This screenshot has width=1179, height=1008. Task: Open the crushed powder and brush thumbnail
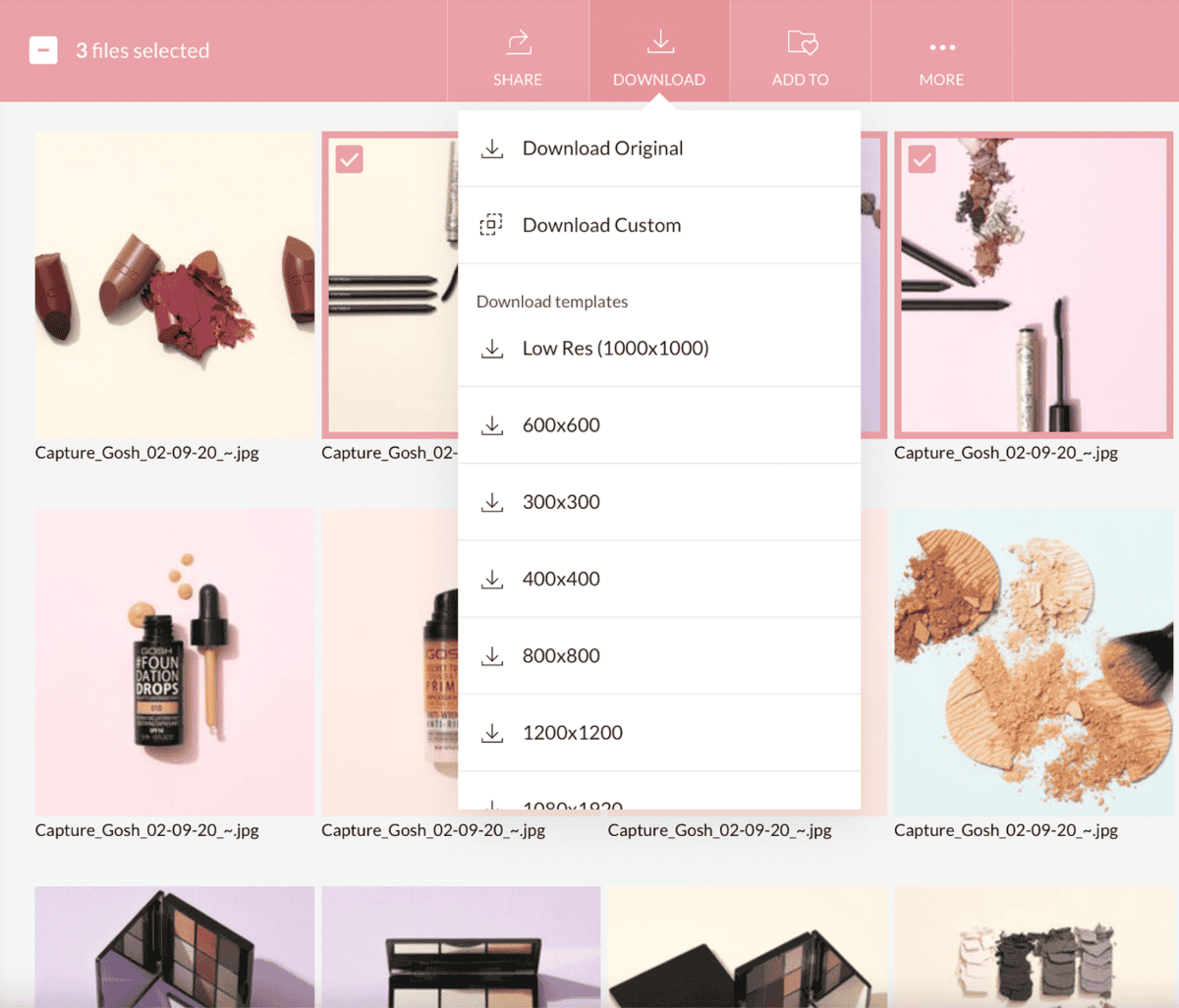coord(1034,662)
